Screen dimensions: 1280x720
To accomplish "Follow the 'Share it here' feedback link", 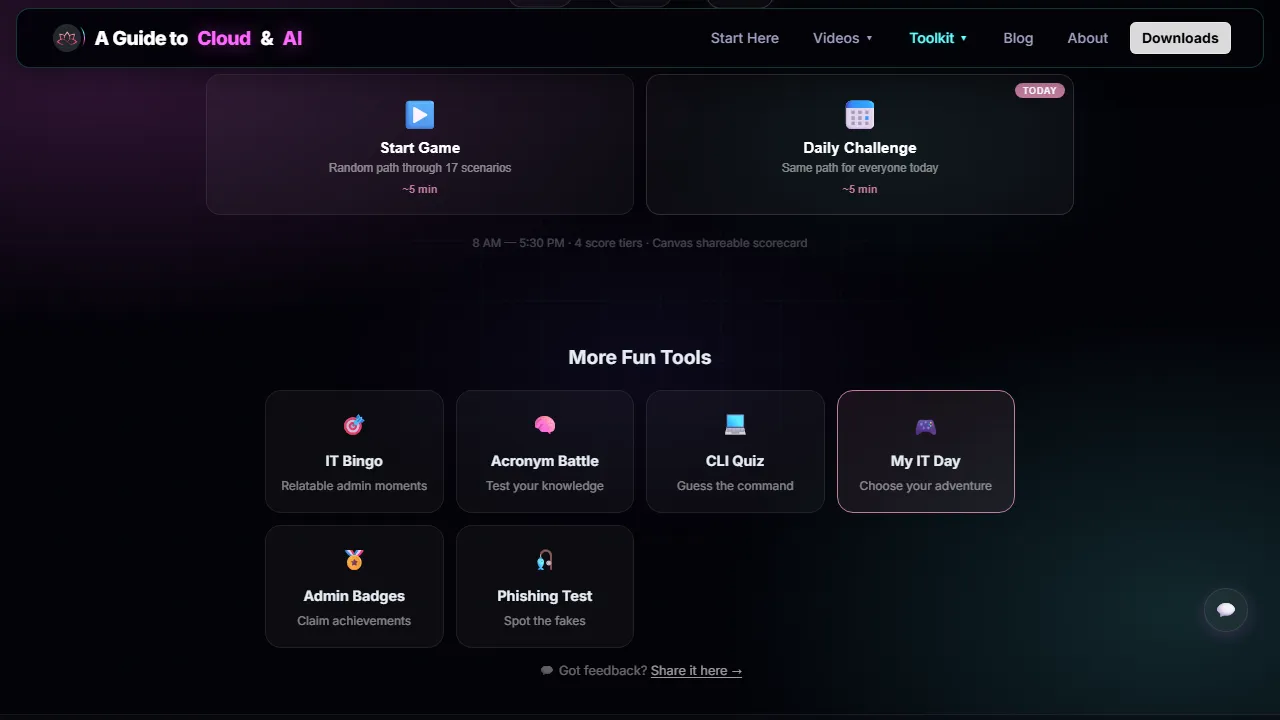I will [696, 671].
